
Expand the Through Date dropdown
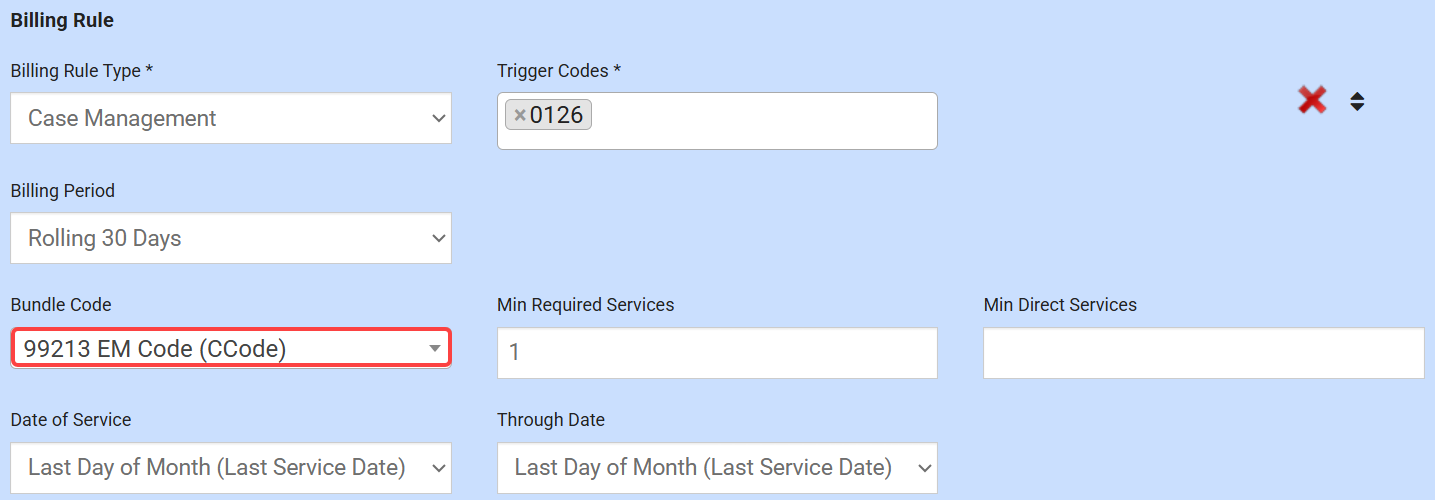717,467
